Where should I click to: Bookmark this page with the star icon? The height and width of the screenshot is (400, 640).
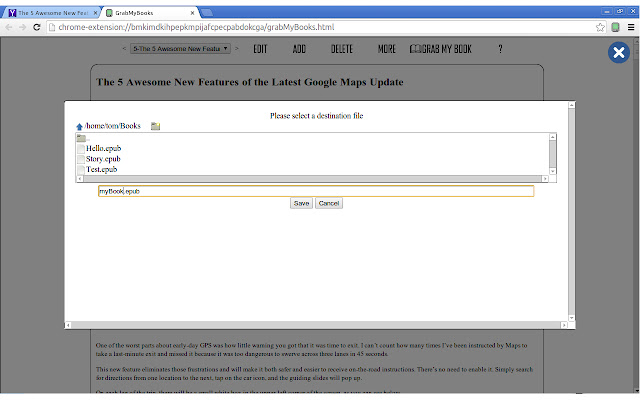[x=600, y=27]
